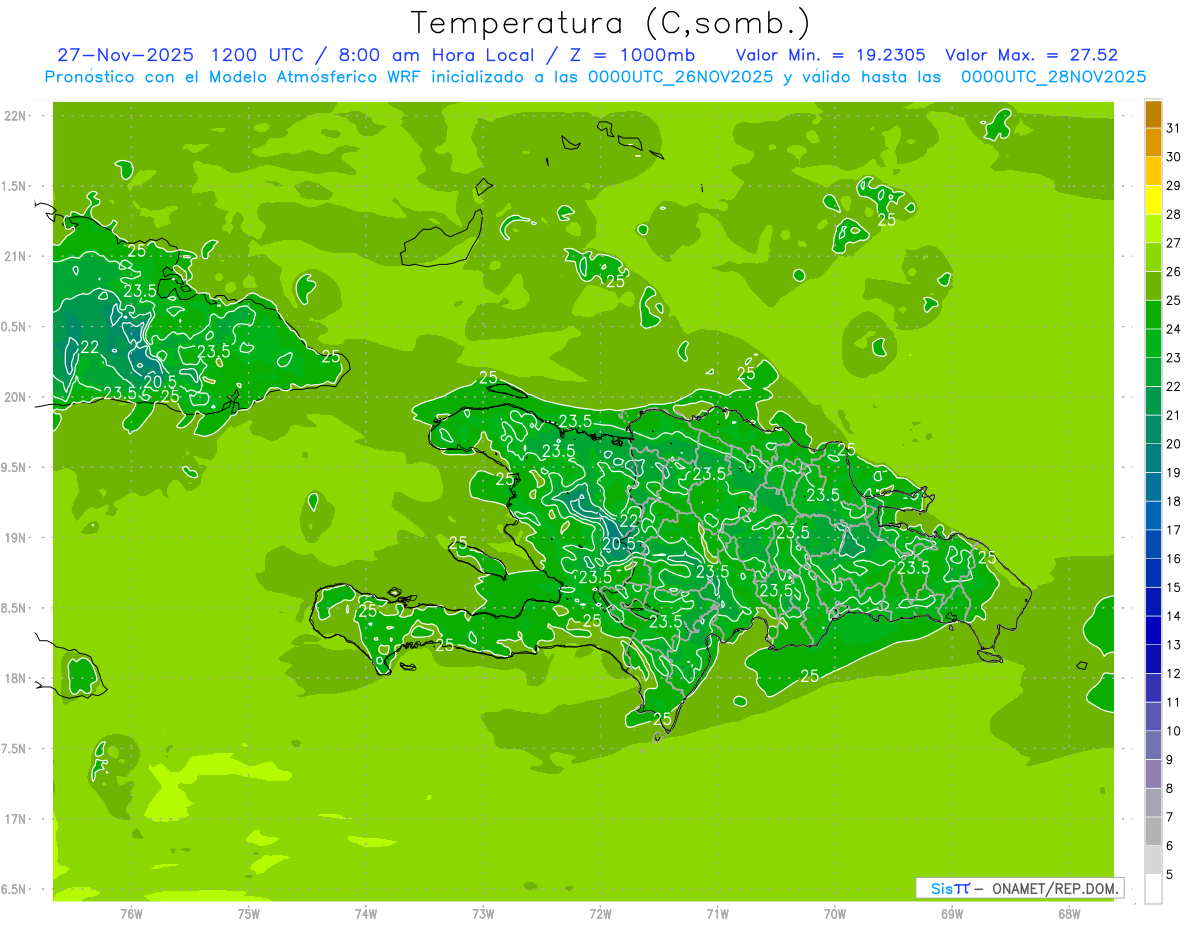This screenshot has height=927, width=1200.
Task: Click the 73W longitude axis label
Action: [483, 914]
